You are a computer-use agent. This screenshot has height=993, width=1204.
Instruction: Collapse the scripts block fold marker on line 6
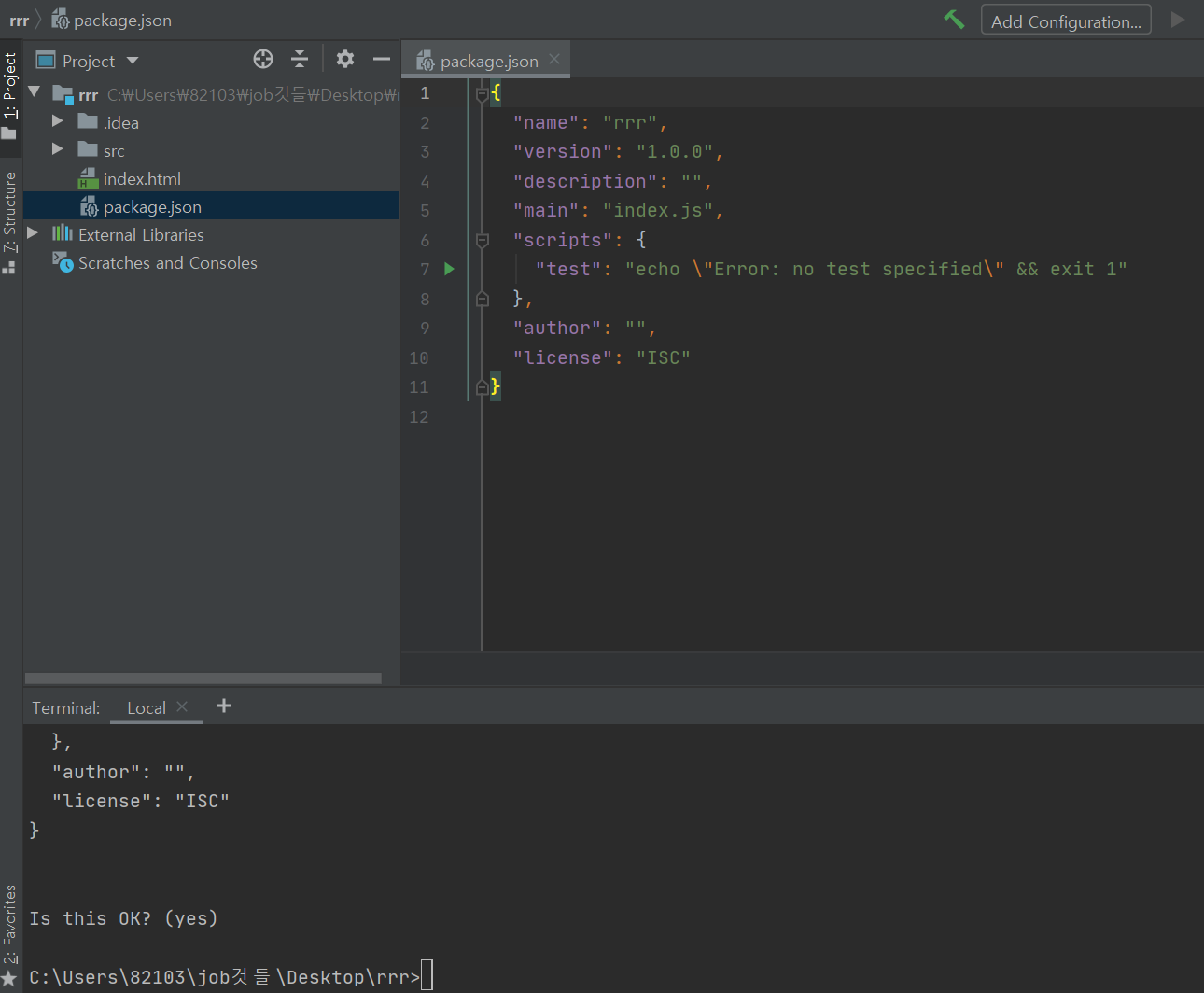tap(482, 240)
